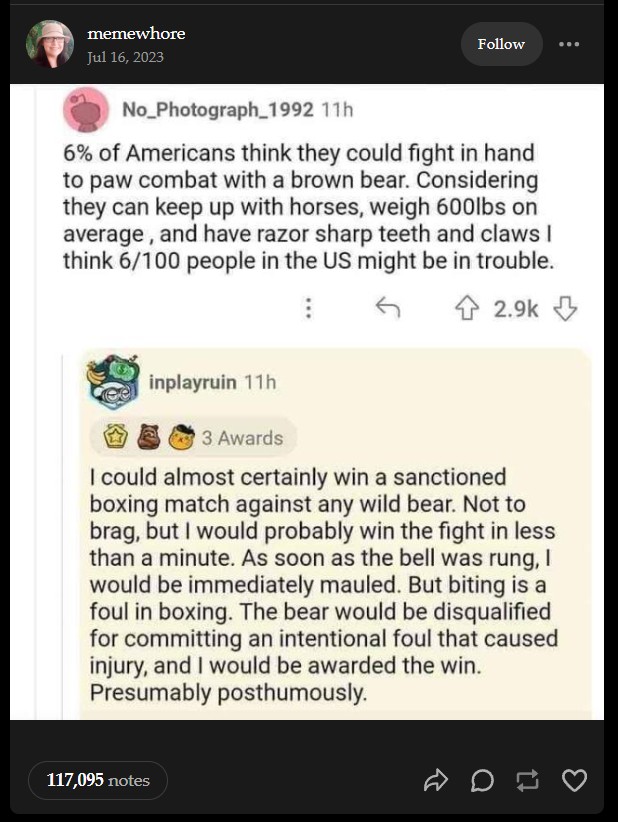618x822 pixels.
Task: Click the reply speech bubble icon
Action: coord(482,781)
